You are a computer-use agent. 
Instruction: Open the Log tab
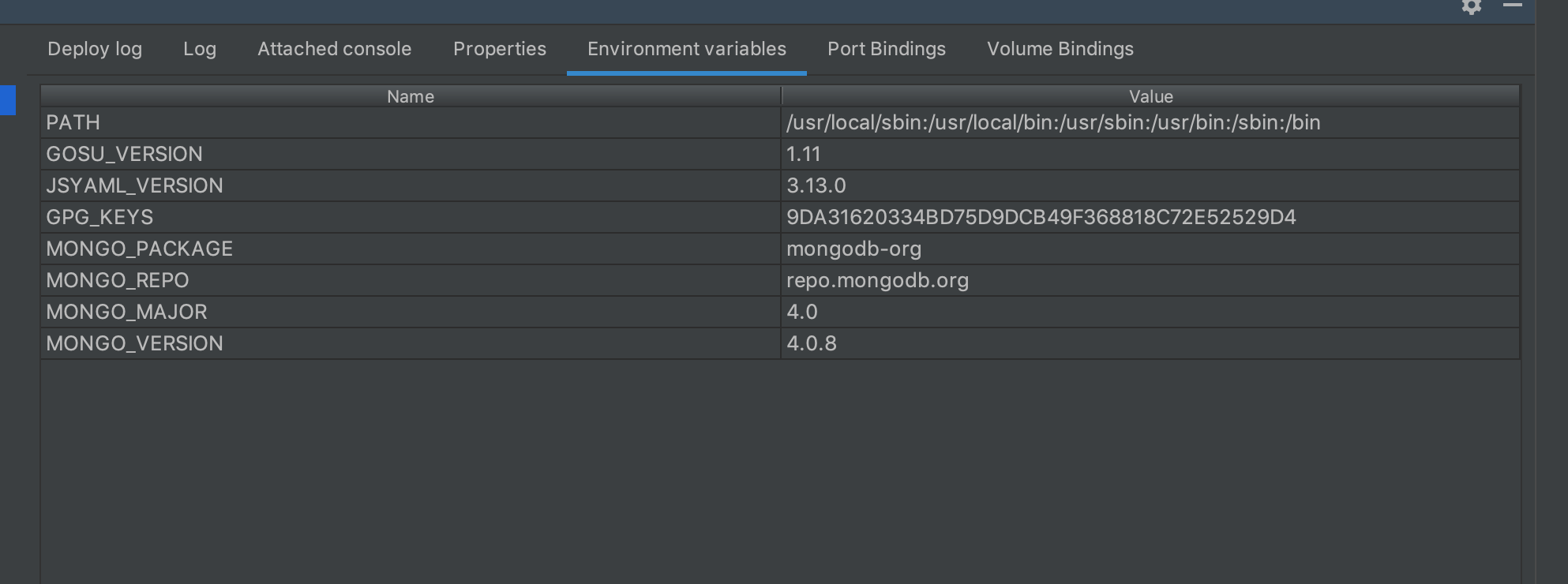pyautogui.click(x=200, y=49)
